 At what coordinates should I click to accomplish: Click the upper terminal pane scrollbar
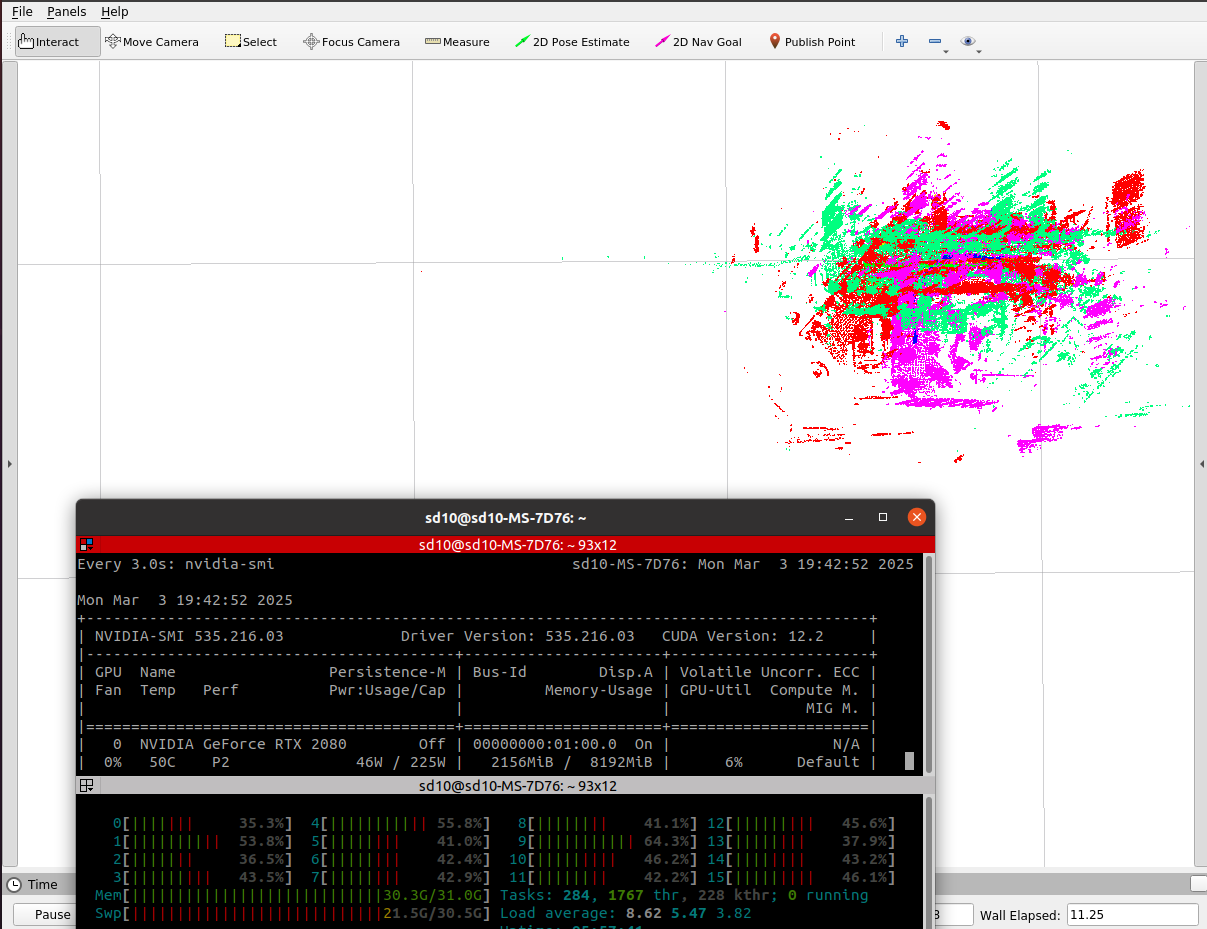(x=930, y=662)
